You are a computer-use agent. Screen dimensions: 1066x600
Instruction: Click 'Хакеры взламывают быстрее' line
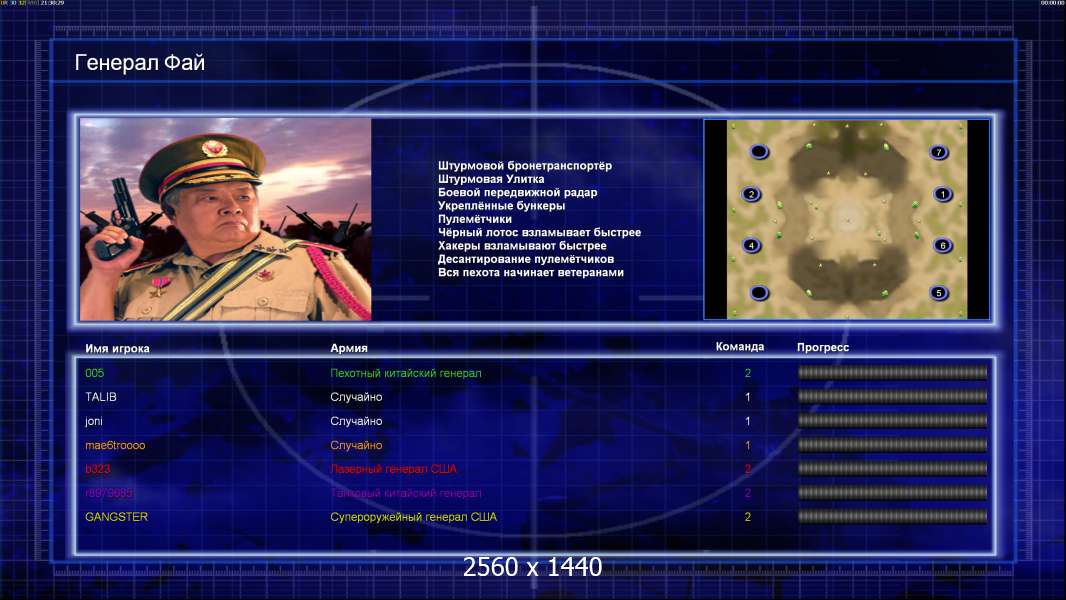[522, 246]
